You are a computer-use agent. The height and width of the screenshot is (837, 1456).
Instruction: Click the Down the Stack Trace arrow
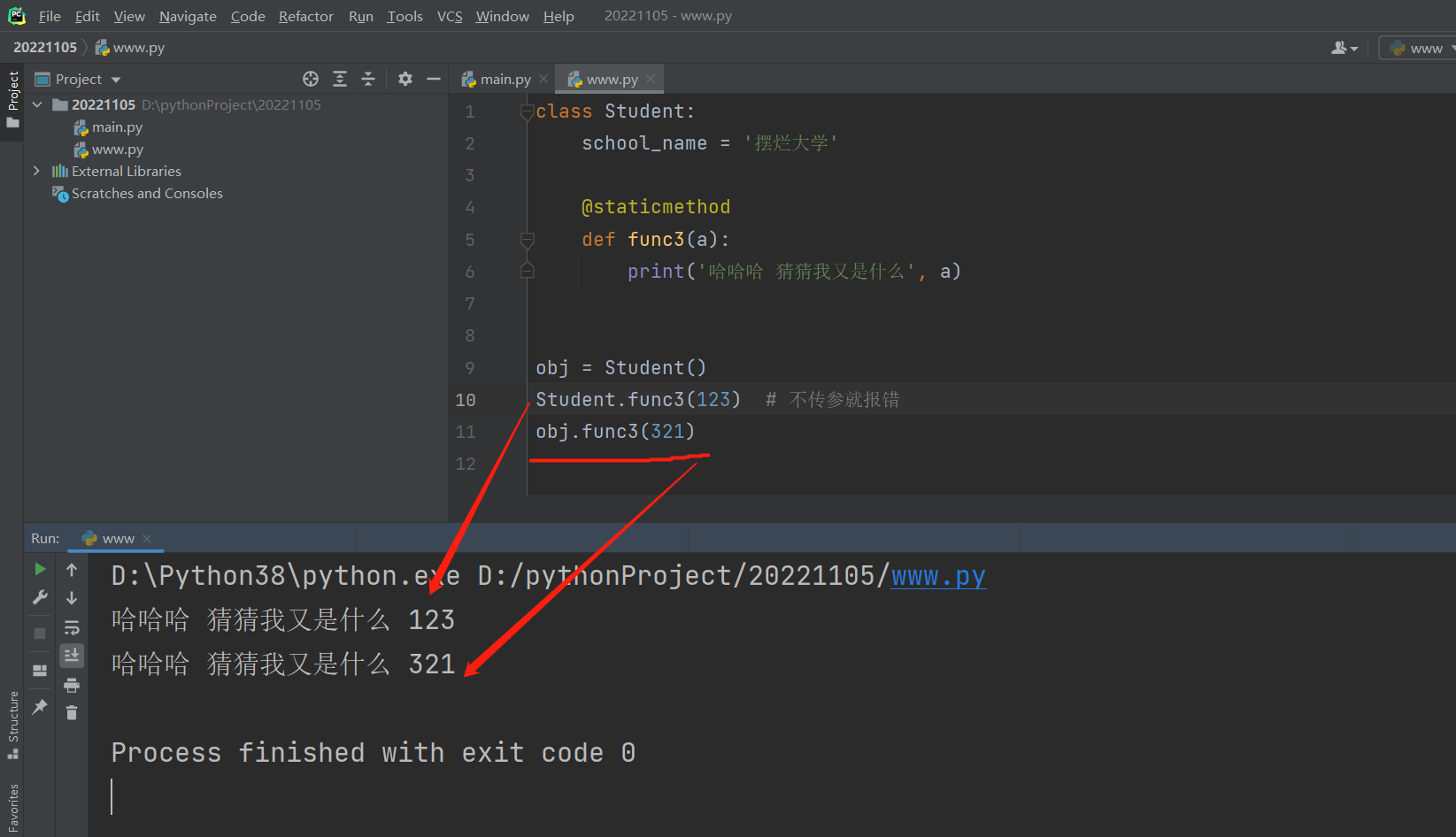point(72,598)
